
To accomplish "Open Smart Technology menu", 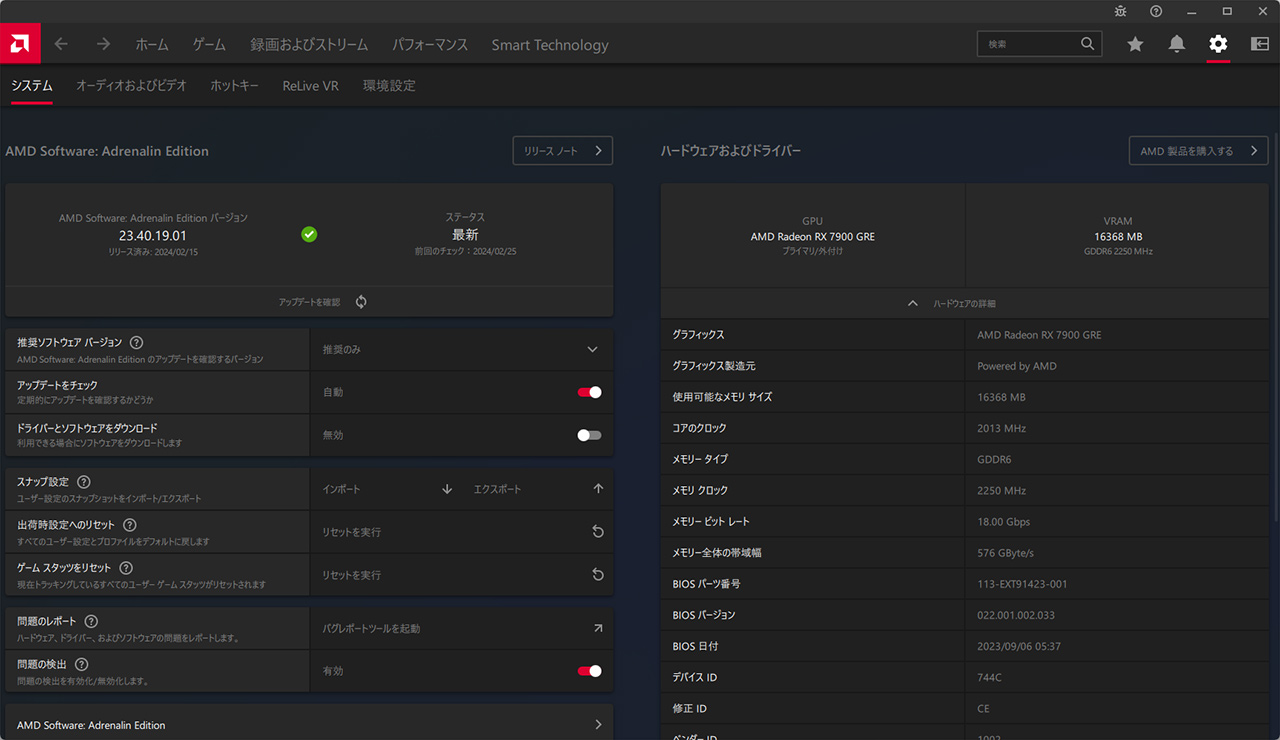I will tap(550, 45).
